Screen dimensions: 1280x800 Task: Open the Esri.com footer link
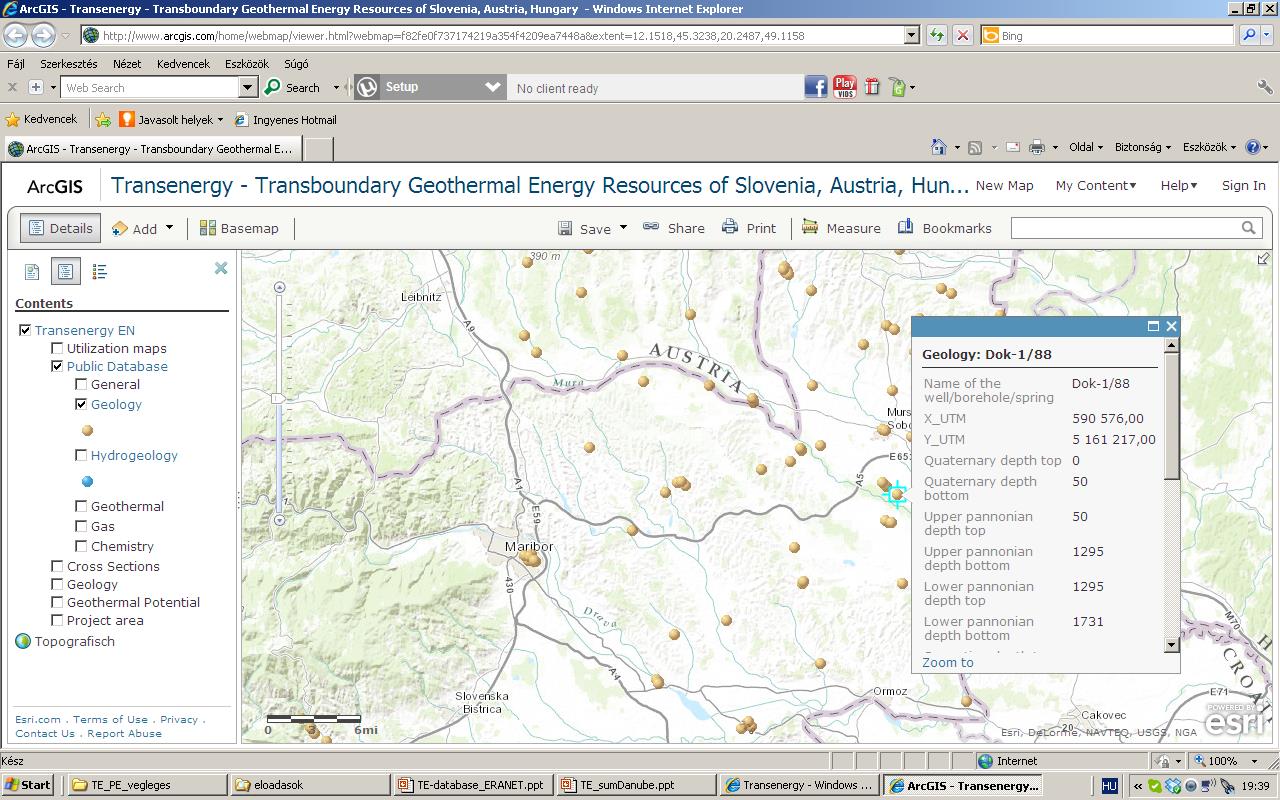(x=38, y=719)
